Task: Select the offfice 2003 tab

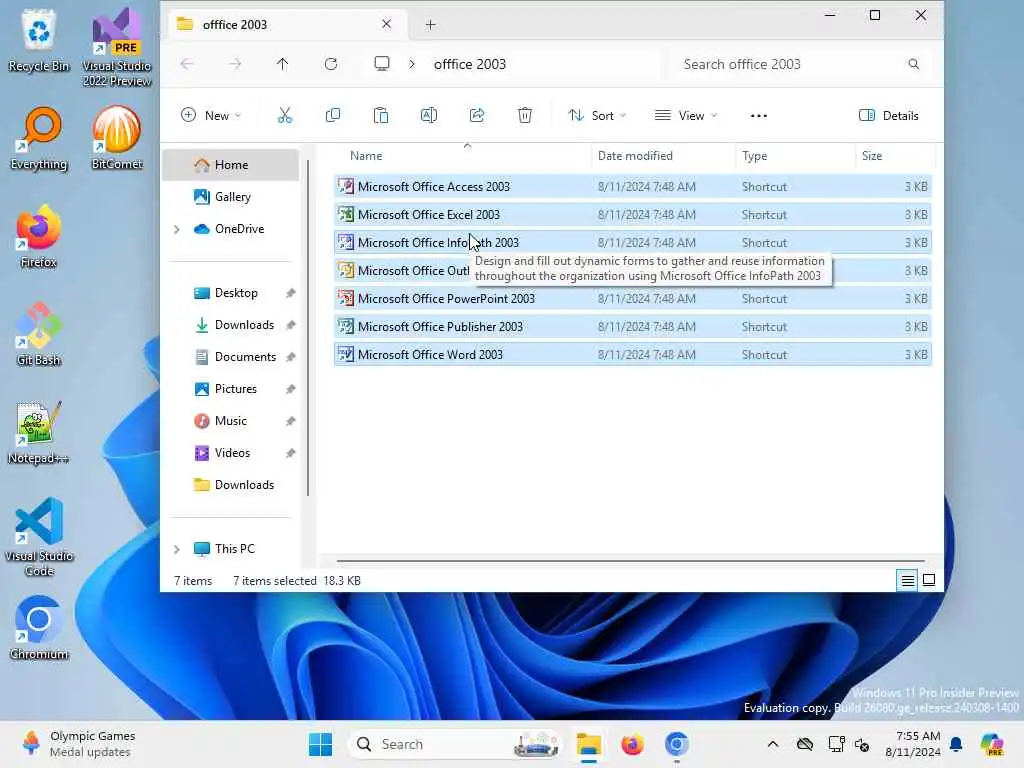Action: click(x=285, y=25)
